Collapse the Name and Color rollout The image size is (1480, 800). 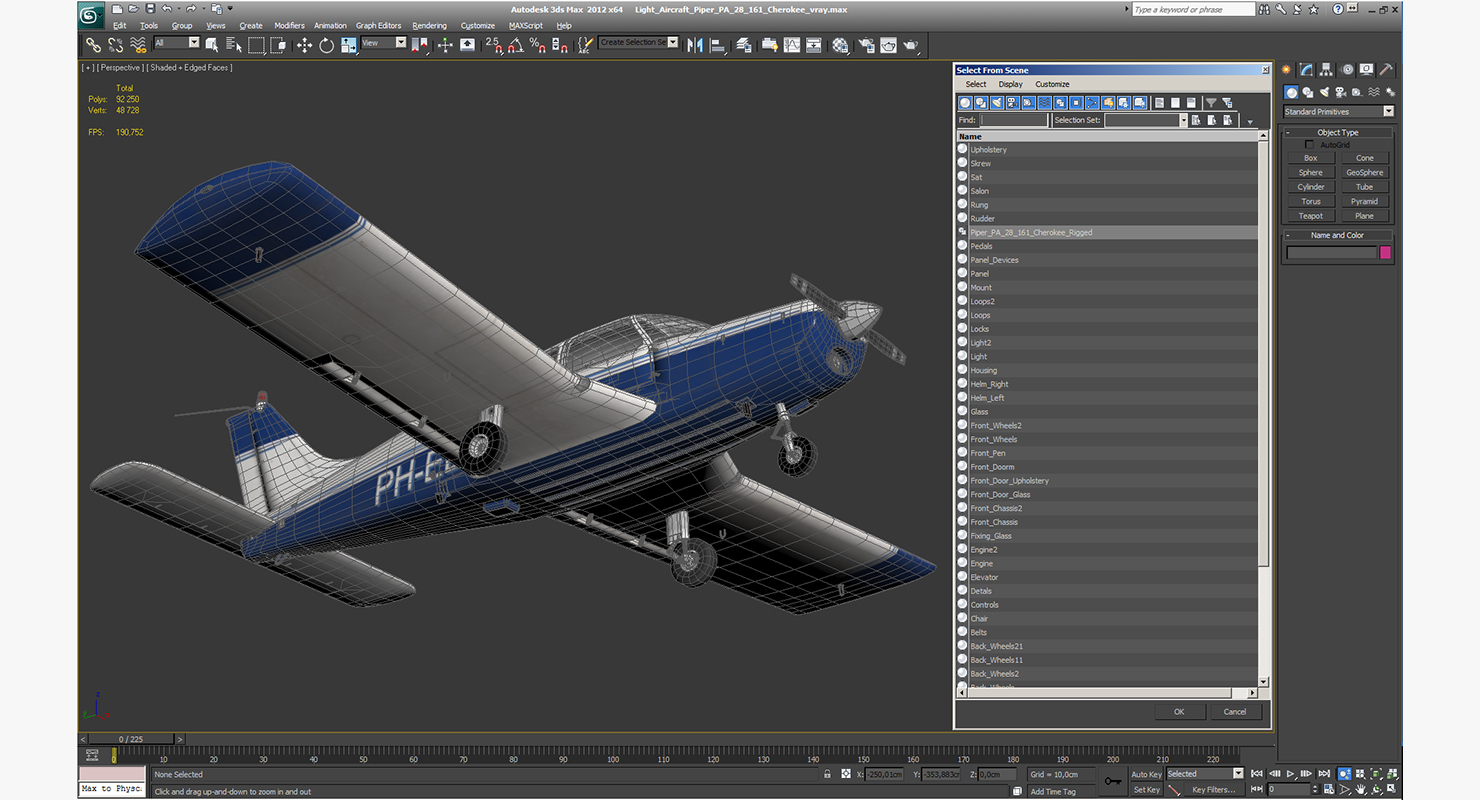tap(1337, 235)
